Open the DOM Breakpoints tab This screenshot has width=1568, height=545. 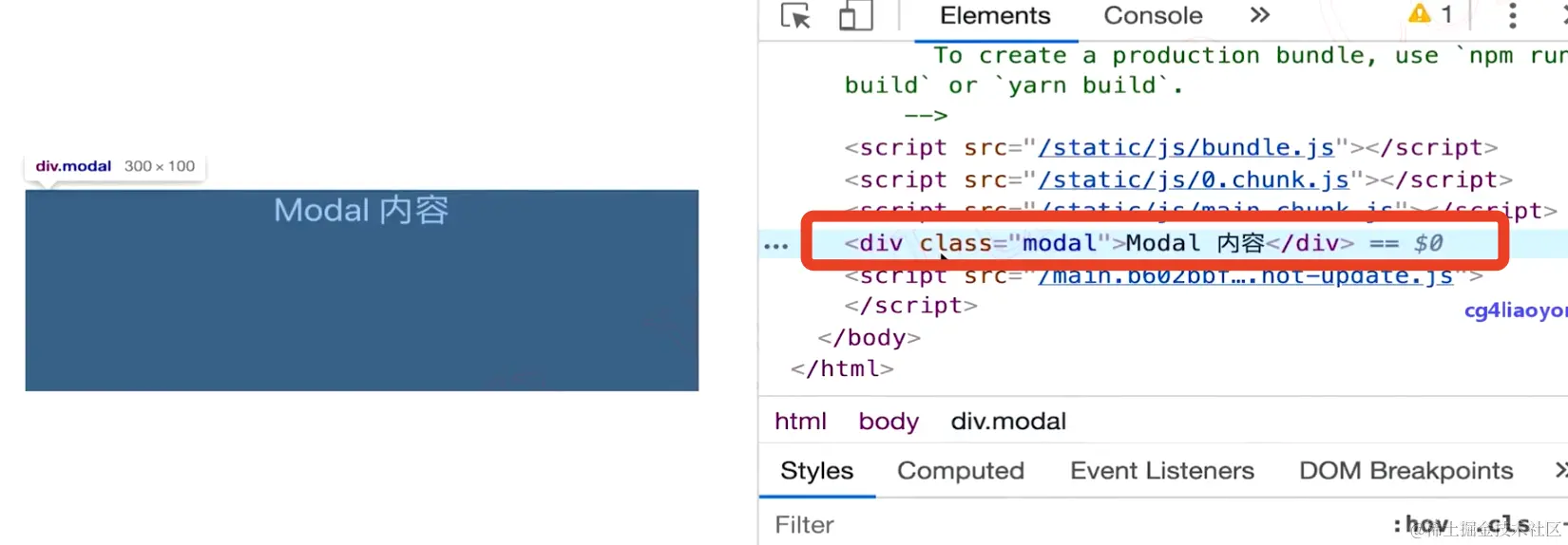pyautogui.click(x=1405, y=471)
